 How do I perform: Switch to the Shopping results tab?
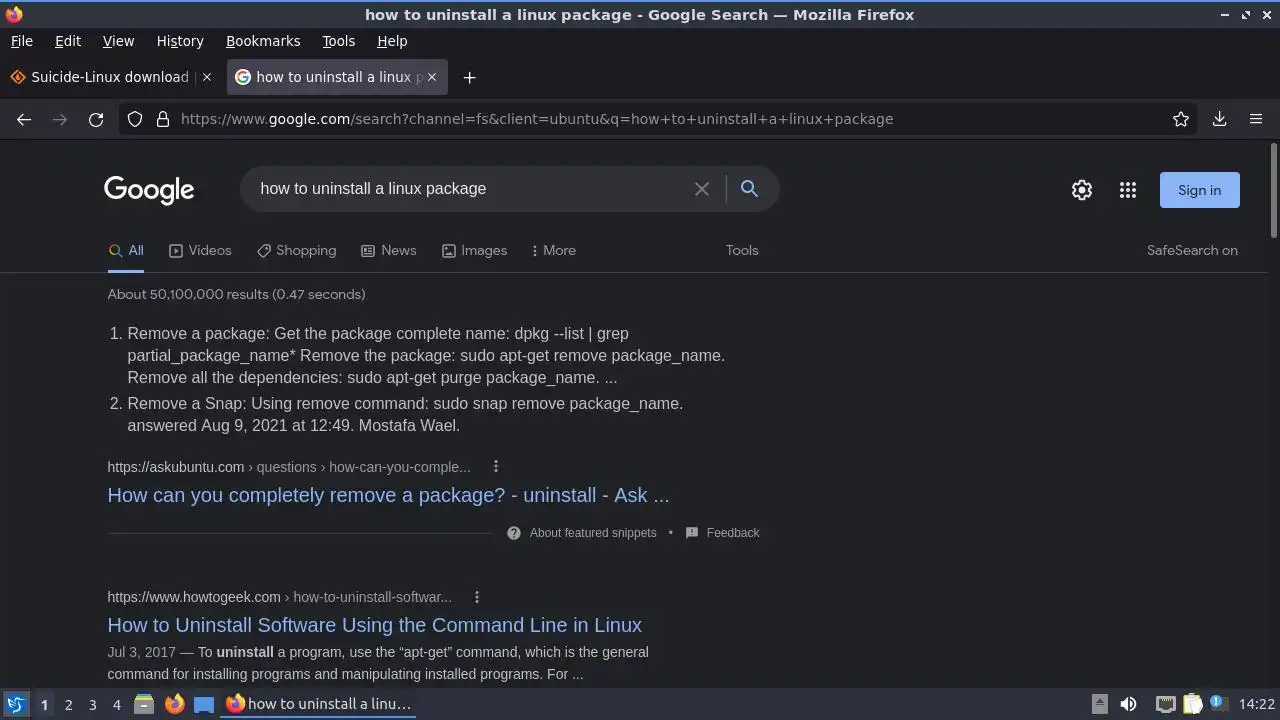296,251
